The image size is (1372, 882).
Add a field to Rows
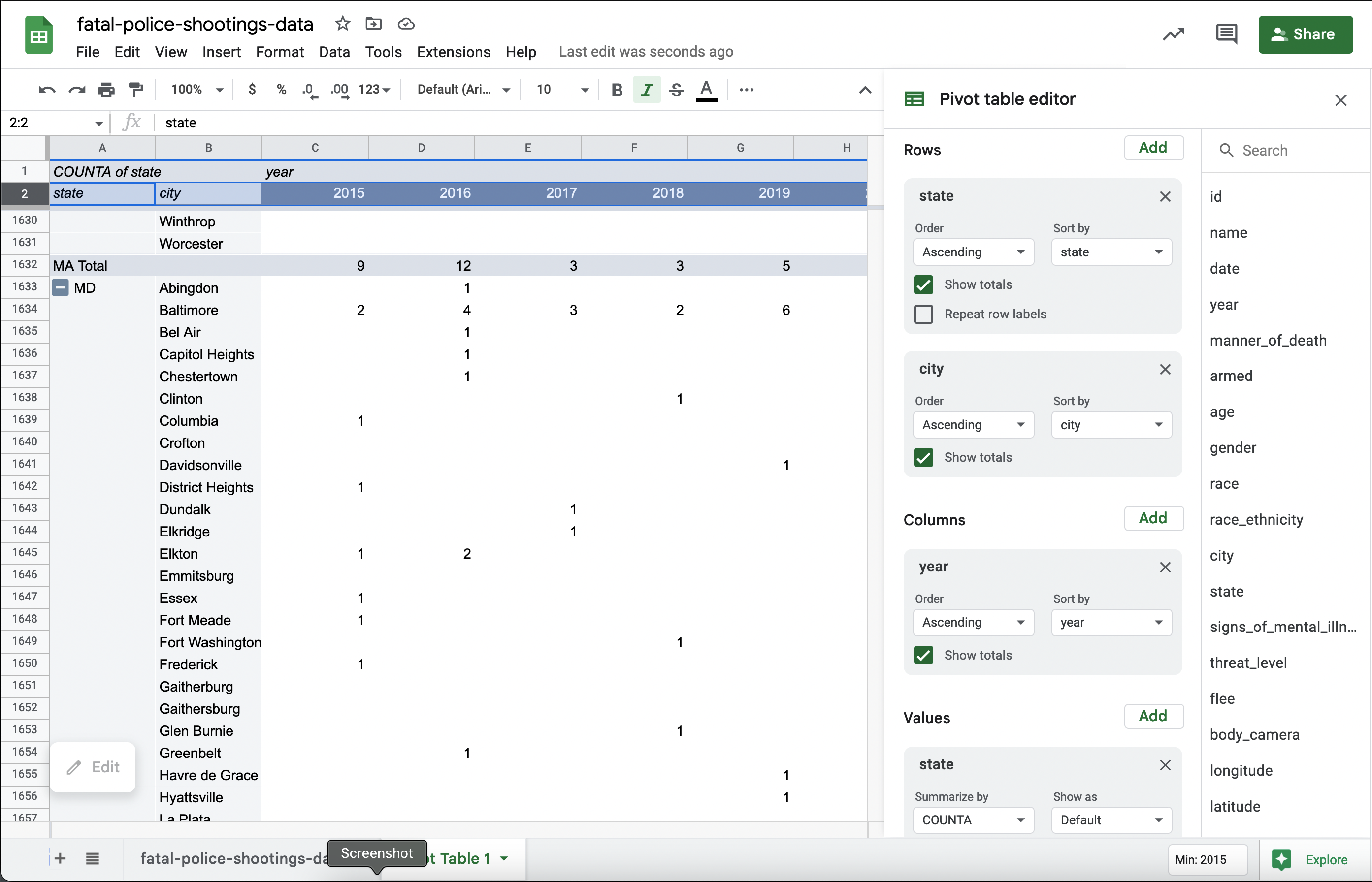[1153, 148]
